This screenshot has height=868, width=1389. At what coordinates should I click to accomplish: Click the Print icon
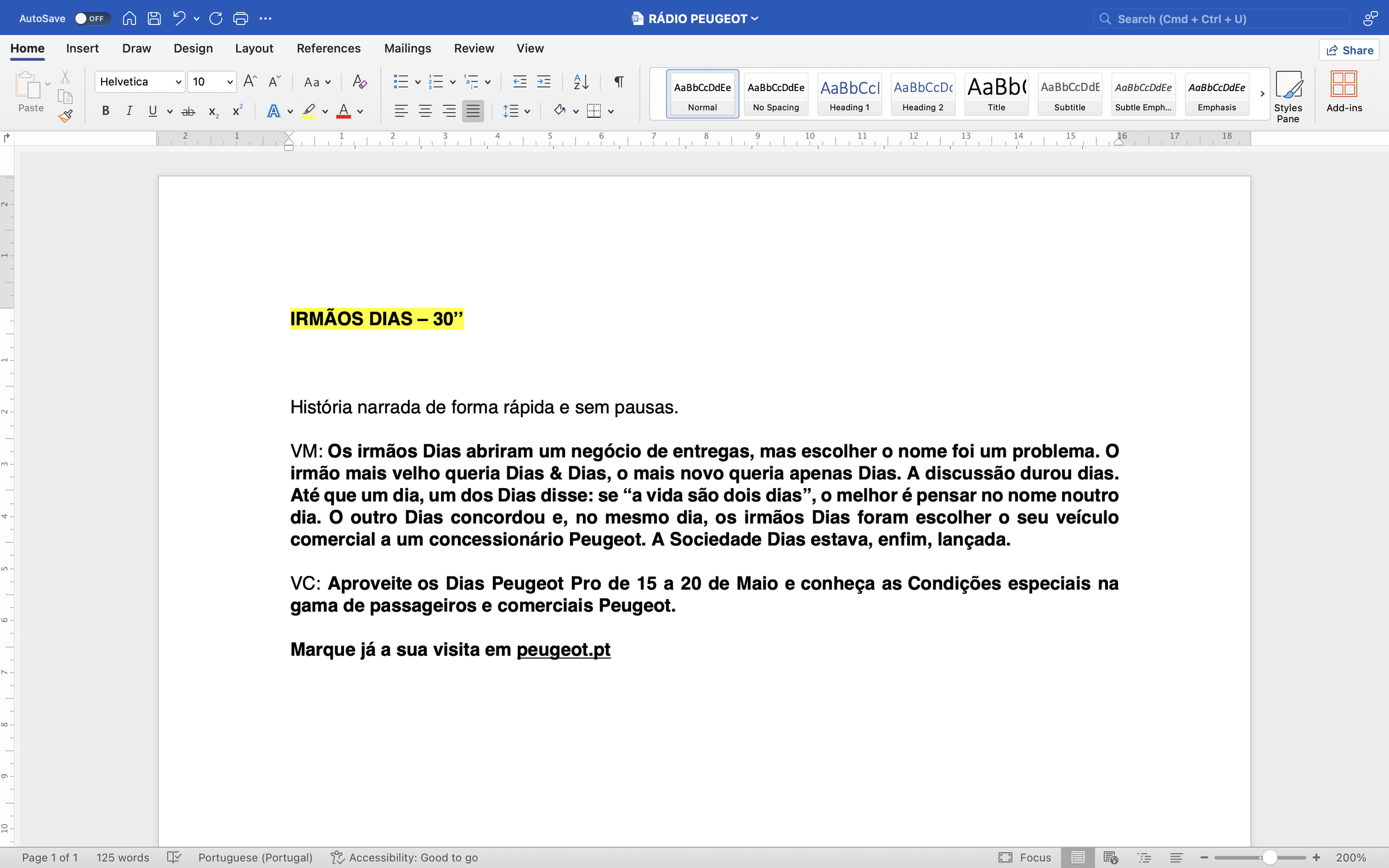pyautogui.click(x=241, y=18)
